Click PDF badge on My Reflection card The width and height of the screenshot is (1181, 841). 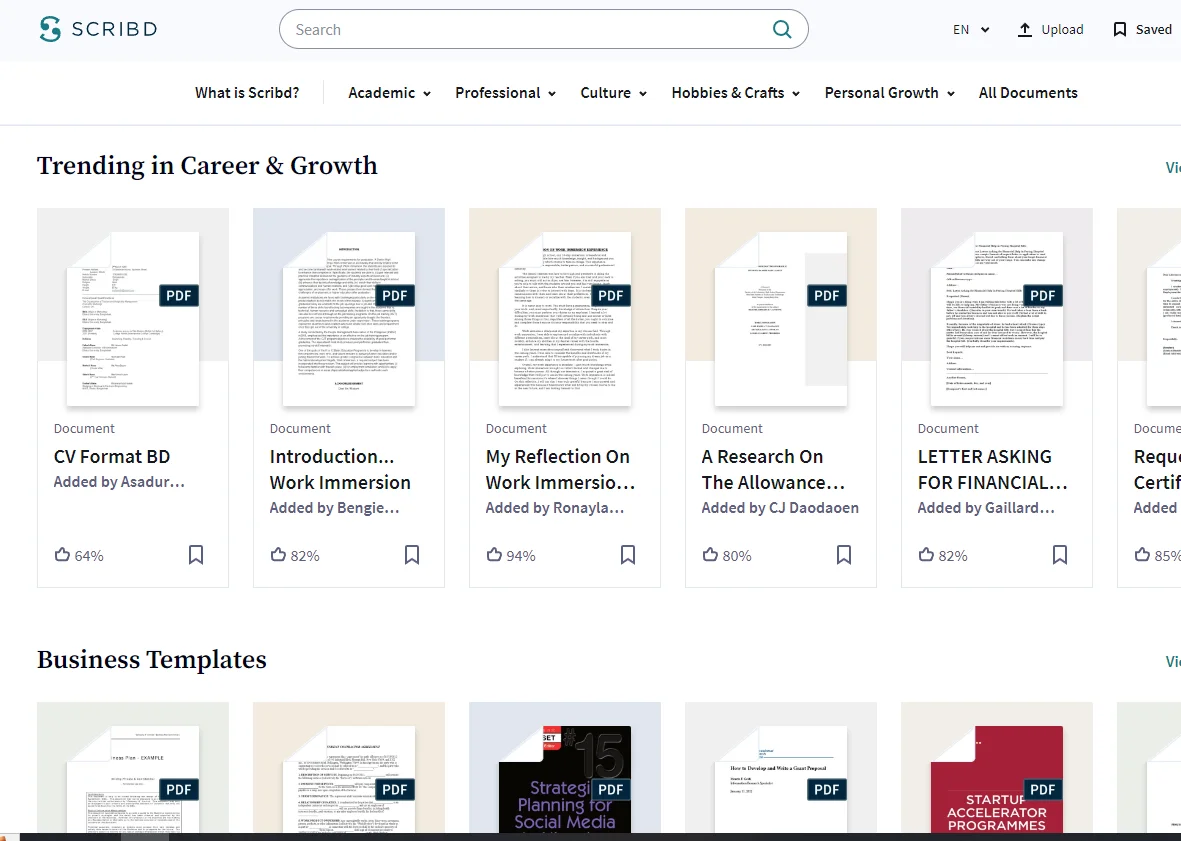[x=611, y=295]
